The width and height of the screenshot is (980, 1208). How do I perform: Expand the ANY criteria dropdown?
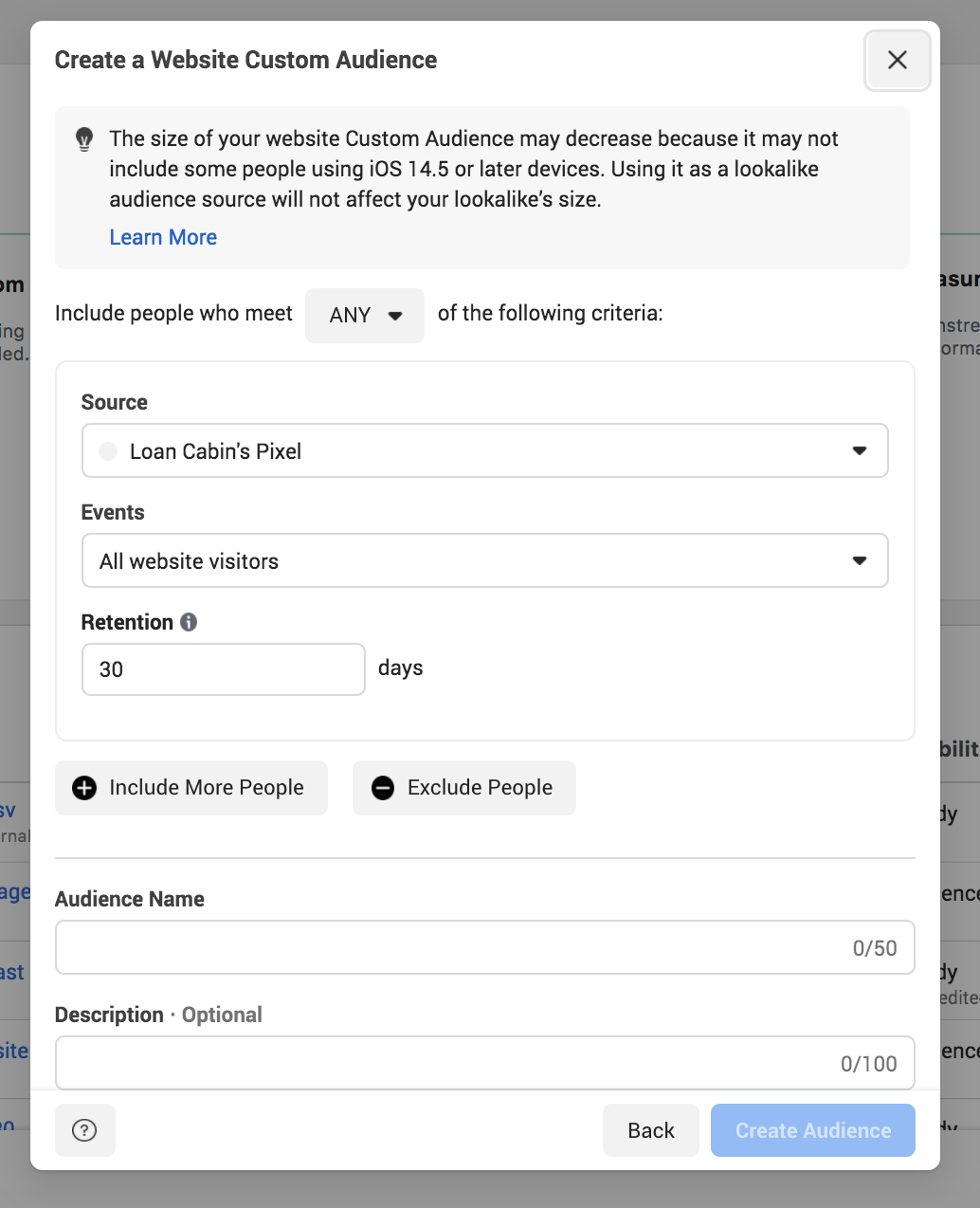click(365, 315)
